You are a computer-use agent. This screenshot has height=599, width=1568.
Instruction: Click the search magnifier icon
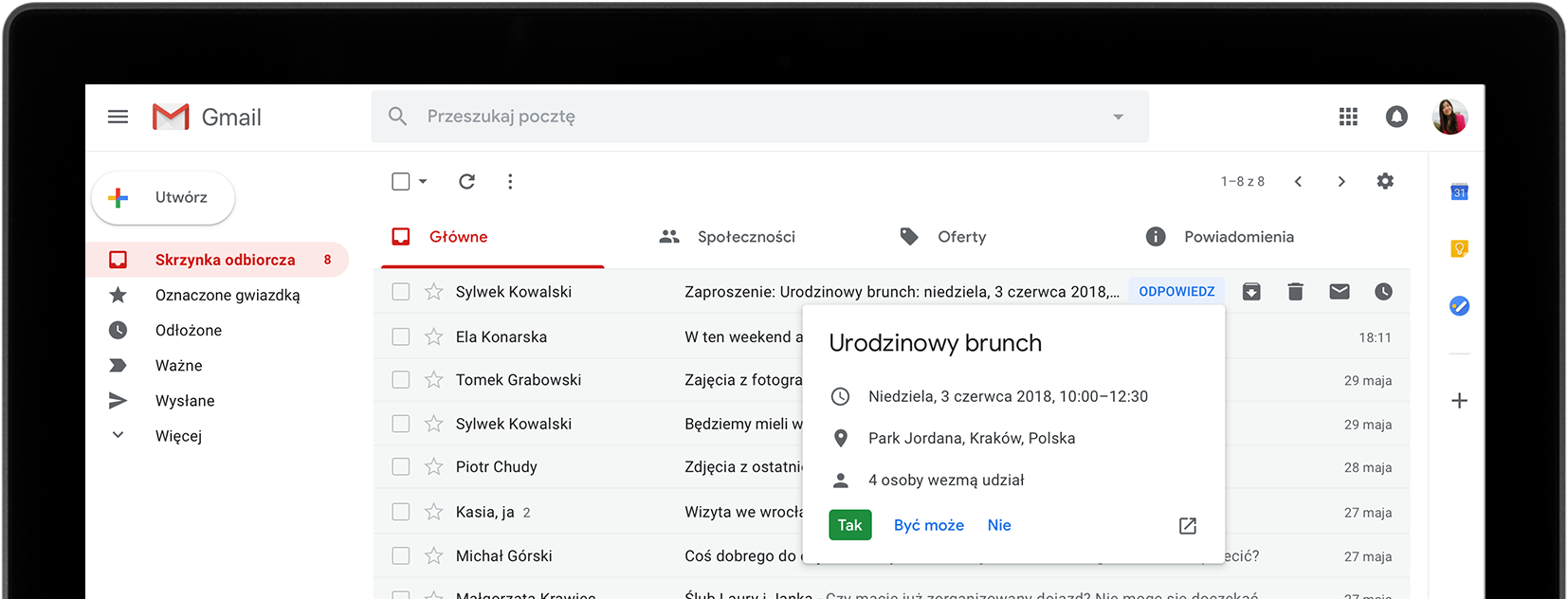pos(398,117)
